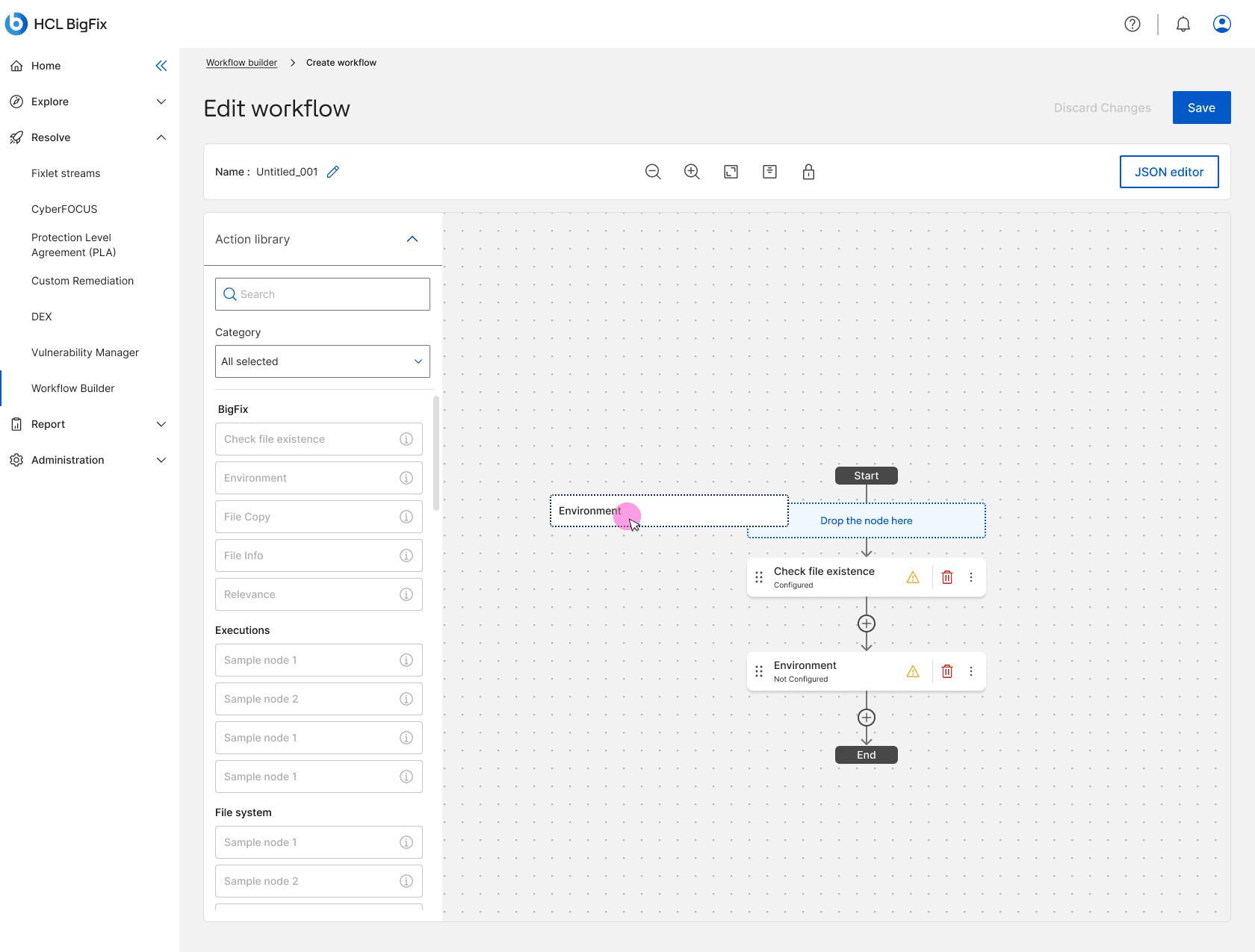Viewport: 1255px width, 952px height.
Task: Show info for Sample node 2 under Executions
Action: (406, 699)
